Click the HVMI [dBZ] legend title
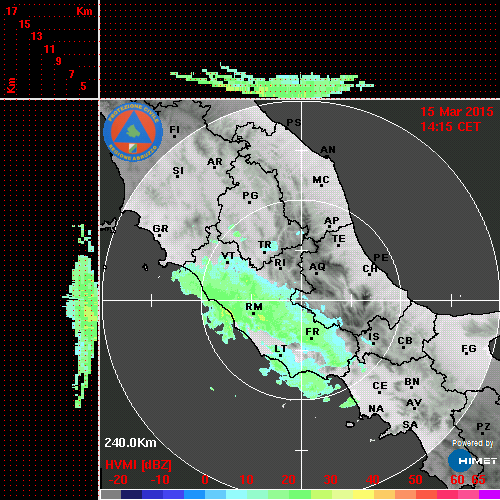 point(138,465)
